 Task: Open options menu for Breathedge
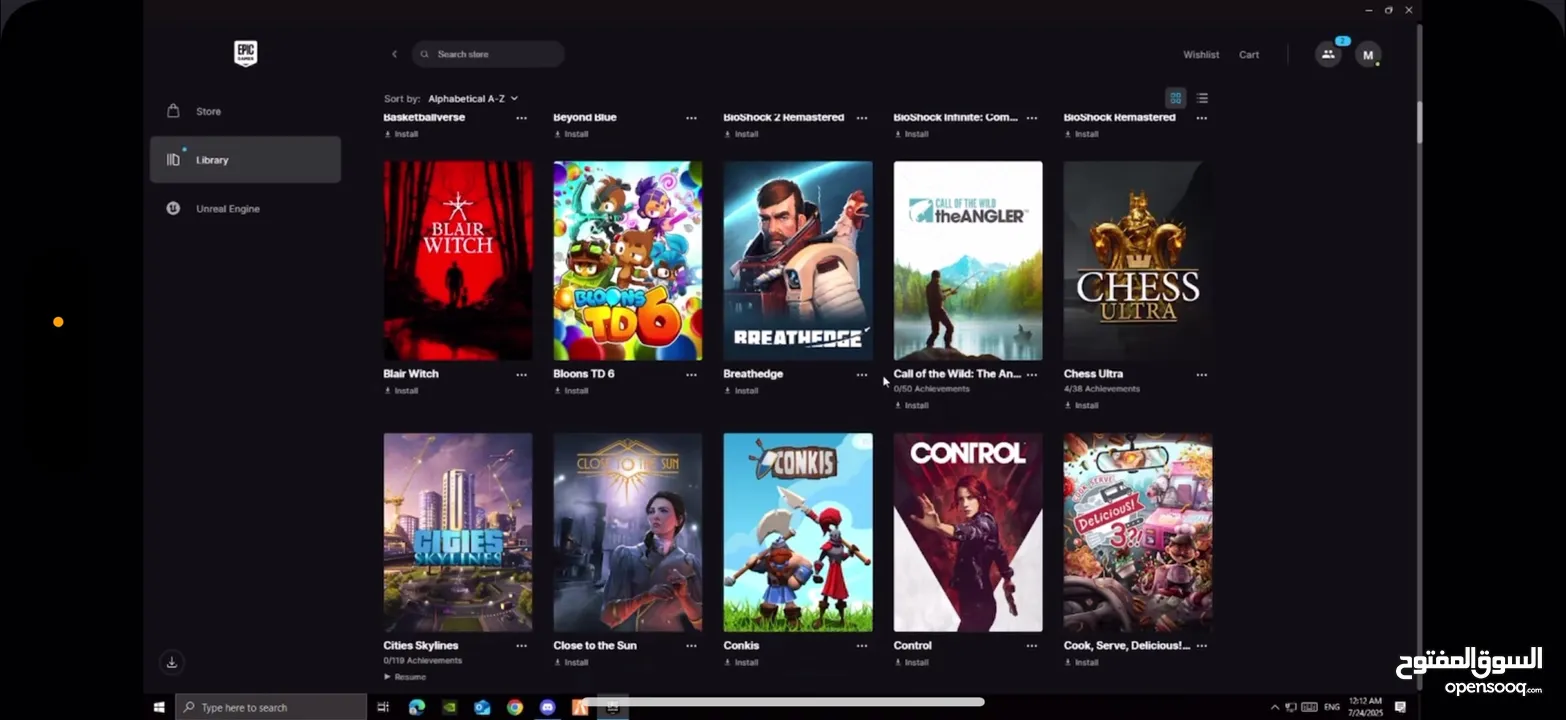tap(862, 375)
